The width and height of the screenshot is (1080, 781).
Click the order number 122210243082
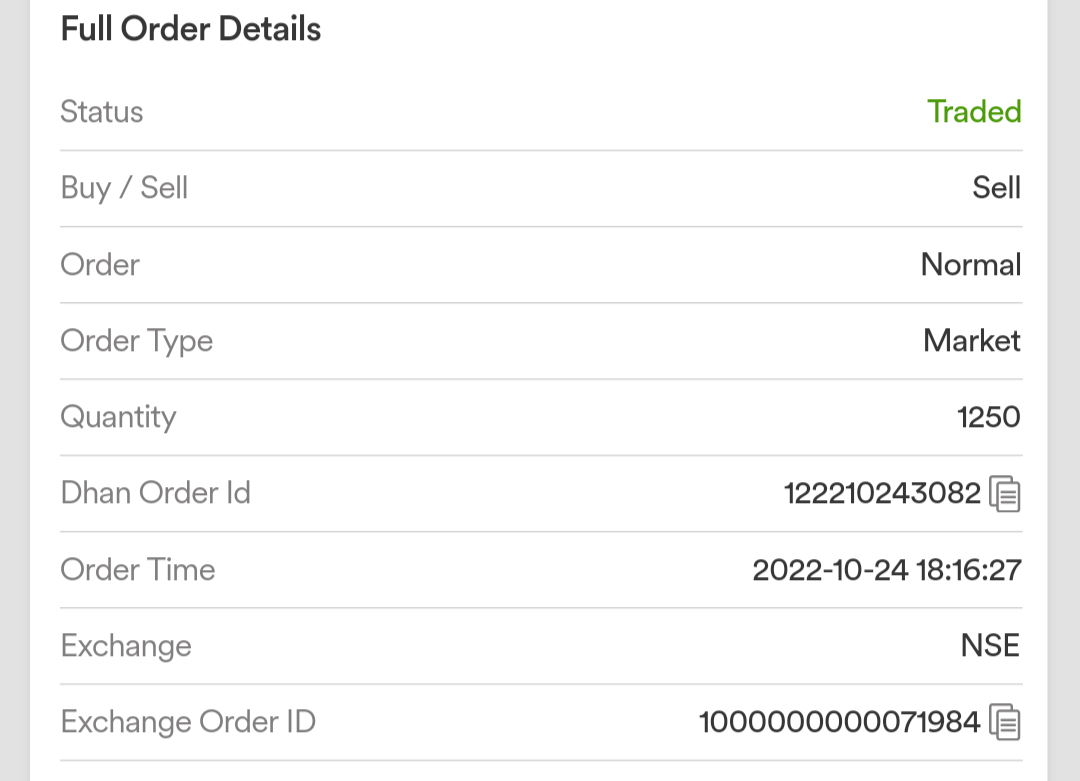click(x=882, y=493)
